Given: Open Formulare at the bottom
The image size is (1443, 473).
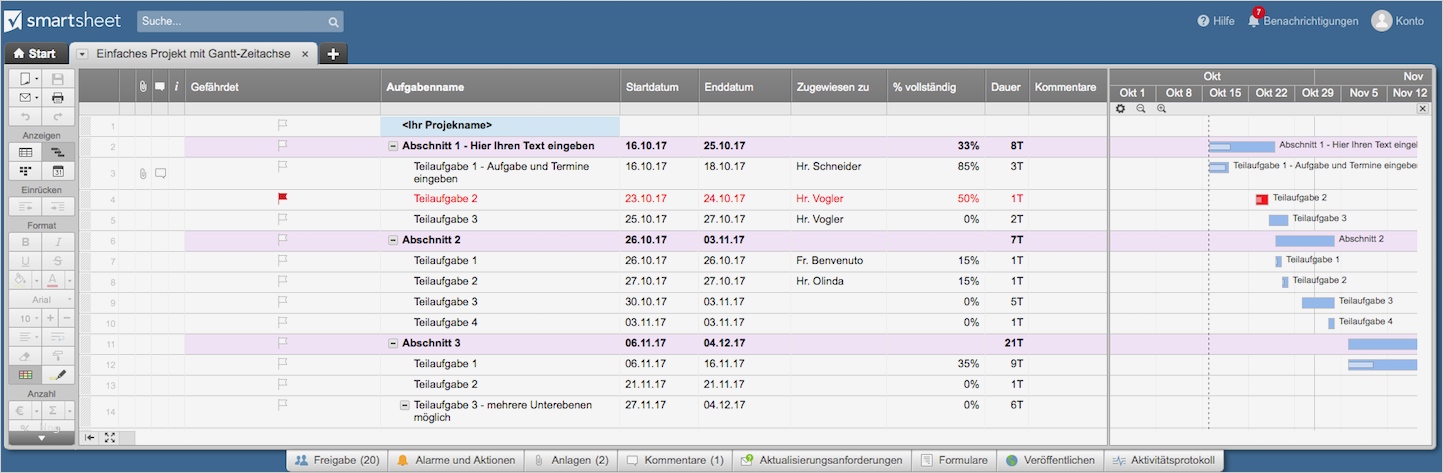Looking at the screenshot, I should pos(955,460).
